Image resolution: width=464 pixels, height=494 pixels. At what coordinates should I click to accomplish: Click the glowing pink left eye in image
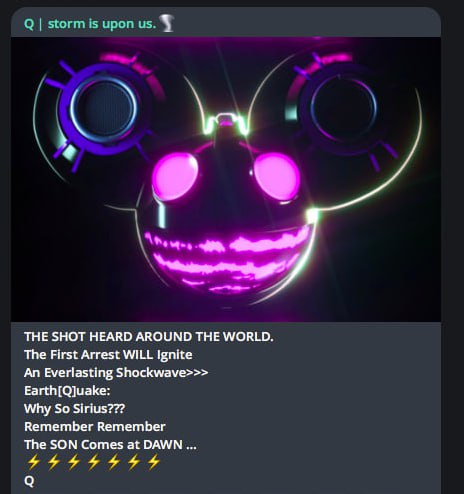tap(175, 175)
